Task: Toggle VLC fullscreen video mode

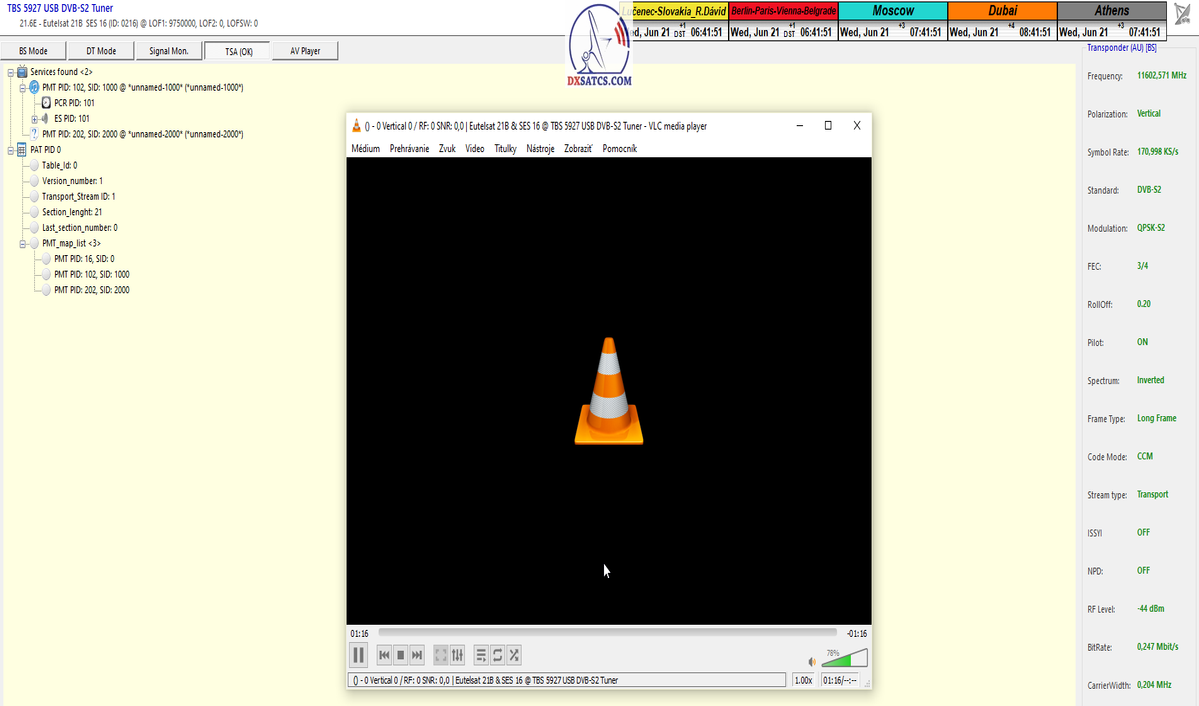Action: (x=441, y=655)
